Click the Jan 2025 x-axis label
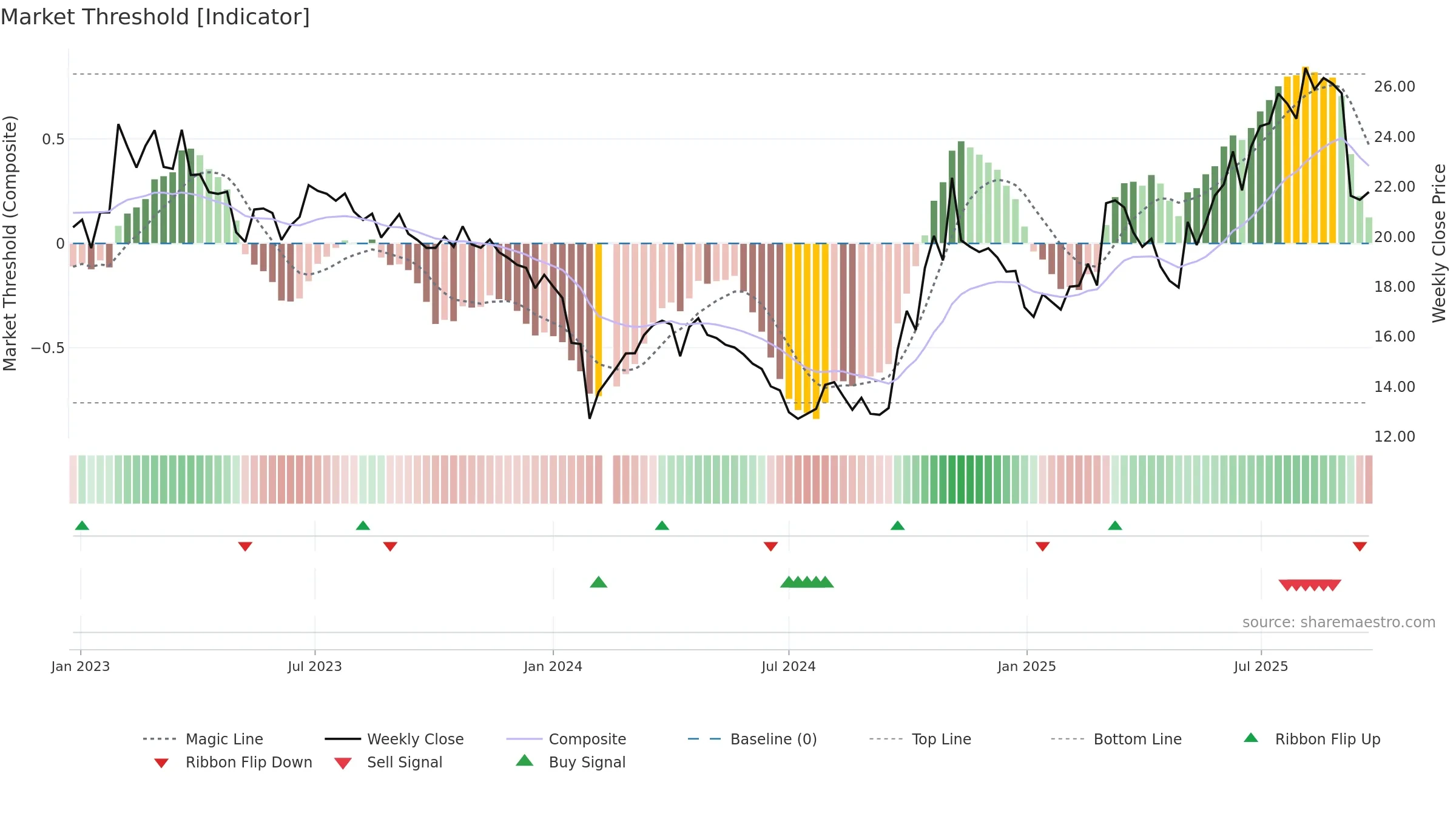Viewport: 1456px width, 819px height. coord(1026,666)
